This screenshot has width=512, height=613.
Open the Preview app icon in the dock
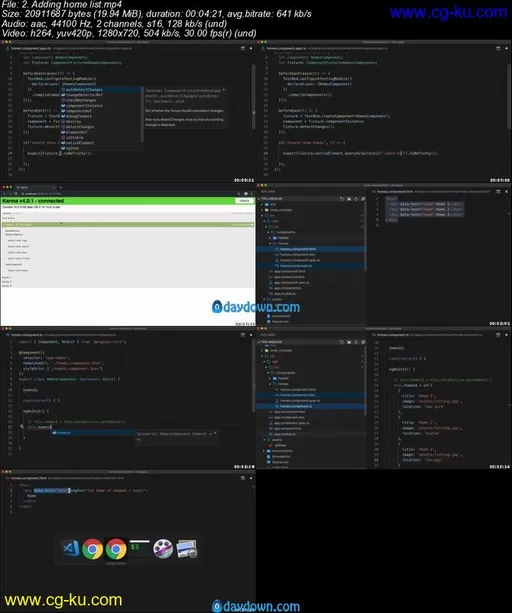coord(186,549)
